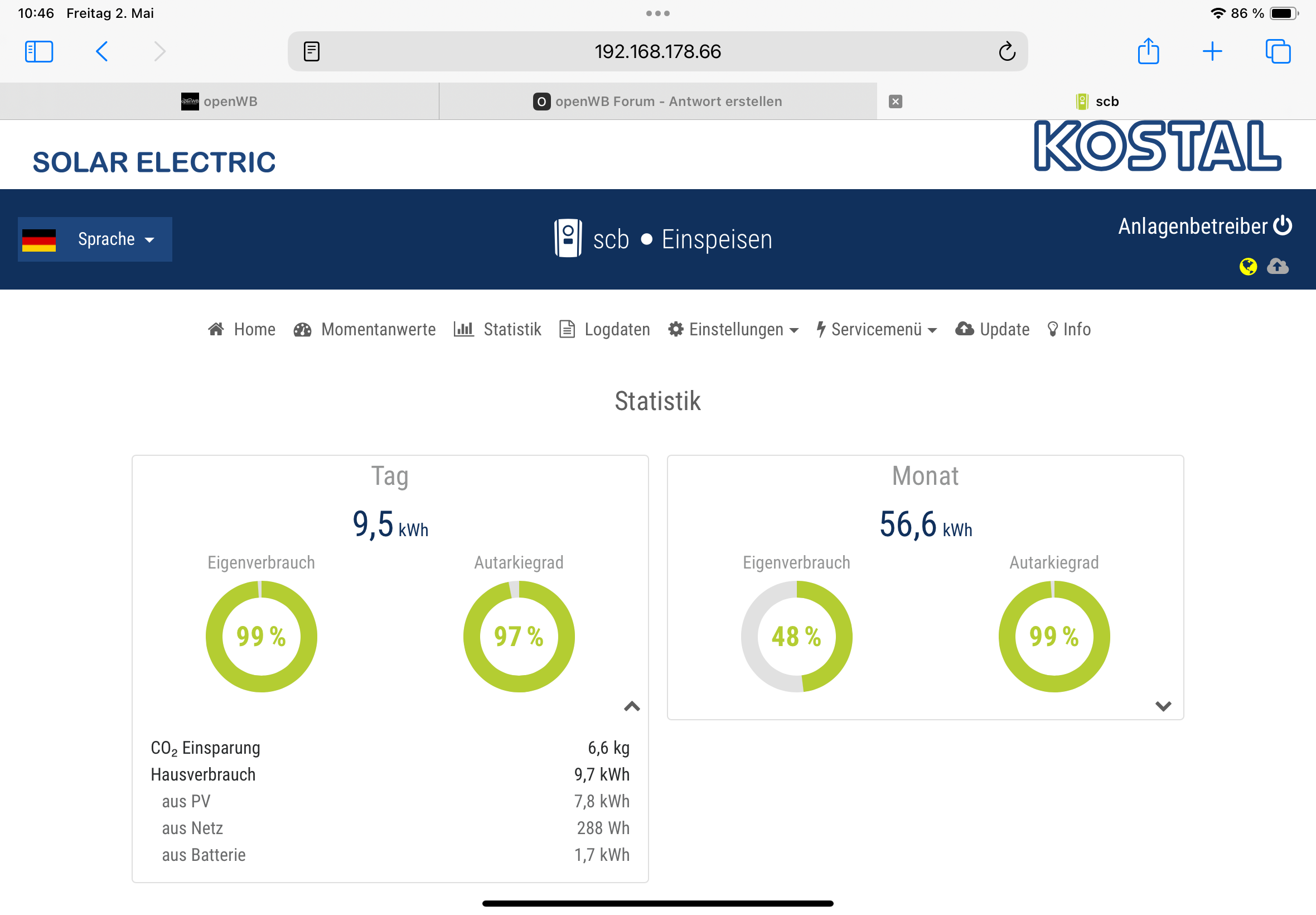The height and width of the screenshot is (915, 1316).
Task: Open the Update page link
Action: (993, 330)
